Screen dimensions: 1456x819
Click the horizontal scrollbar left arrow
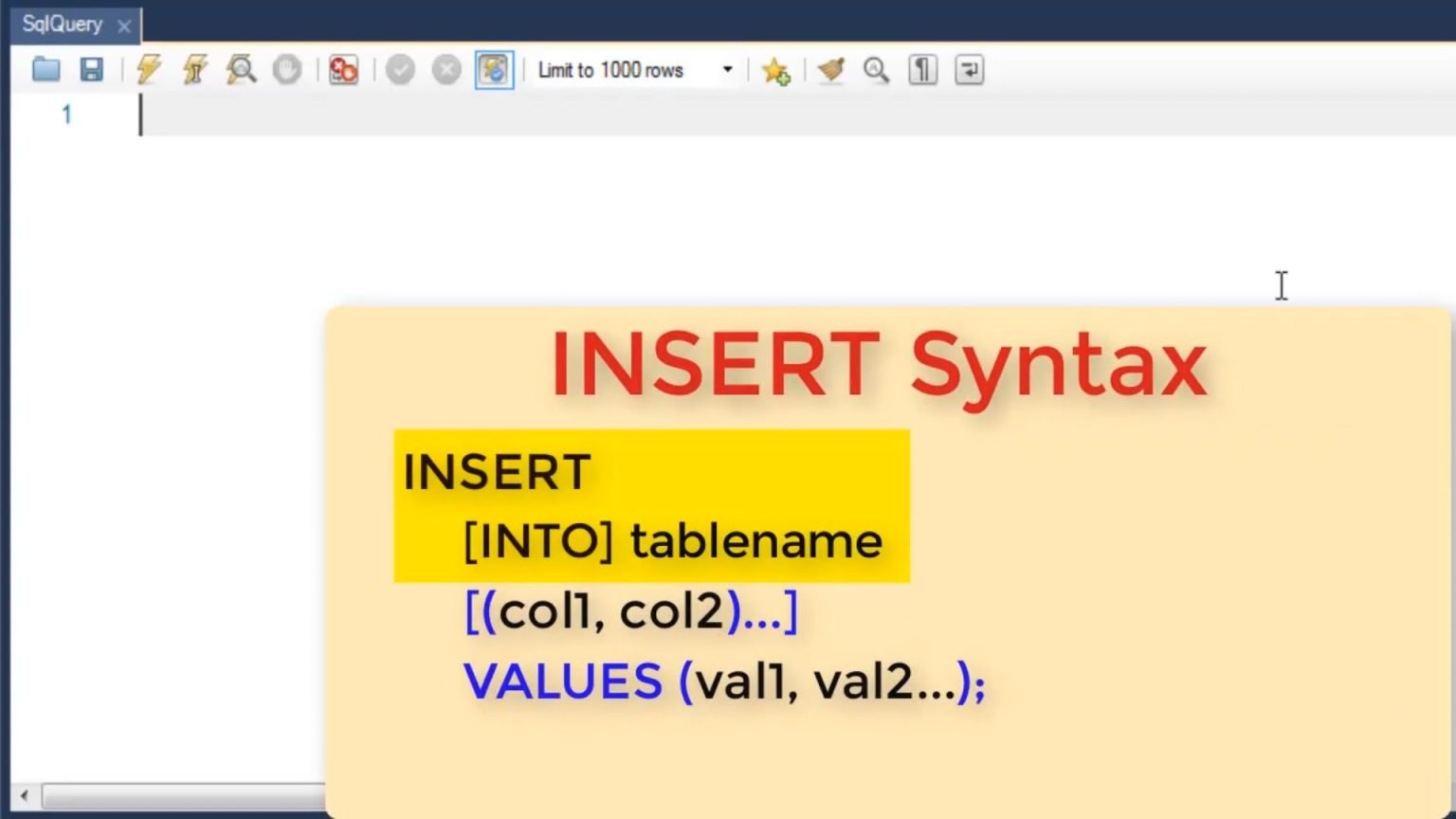point(25,796)
